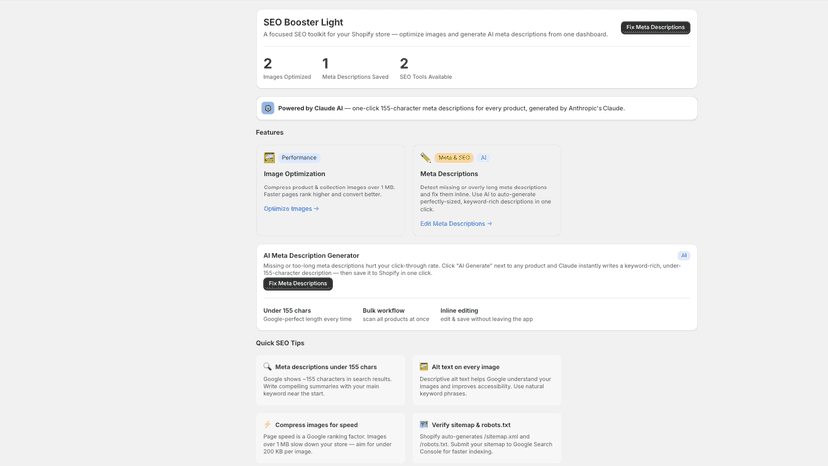Click the Meta Descriptions Saved stat
This screenshot has height=466, width=828.
[x=355, y=69]
